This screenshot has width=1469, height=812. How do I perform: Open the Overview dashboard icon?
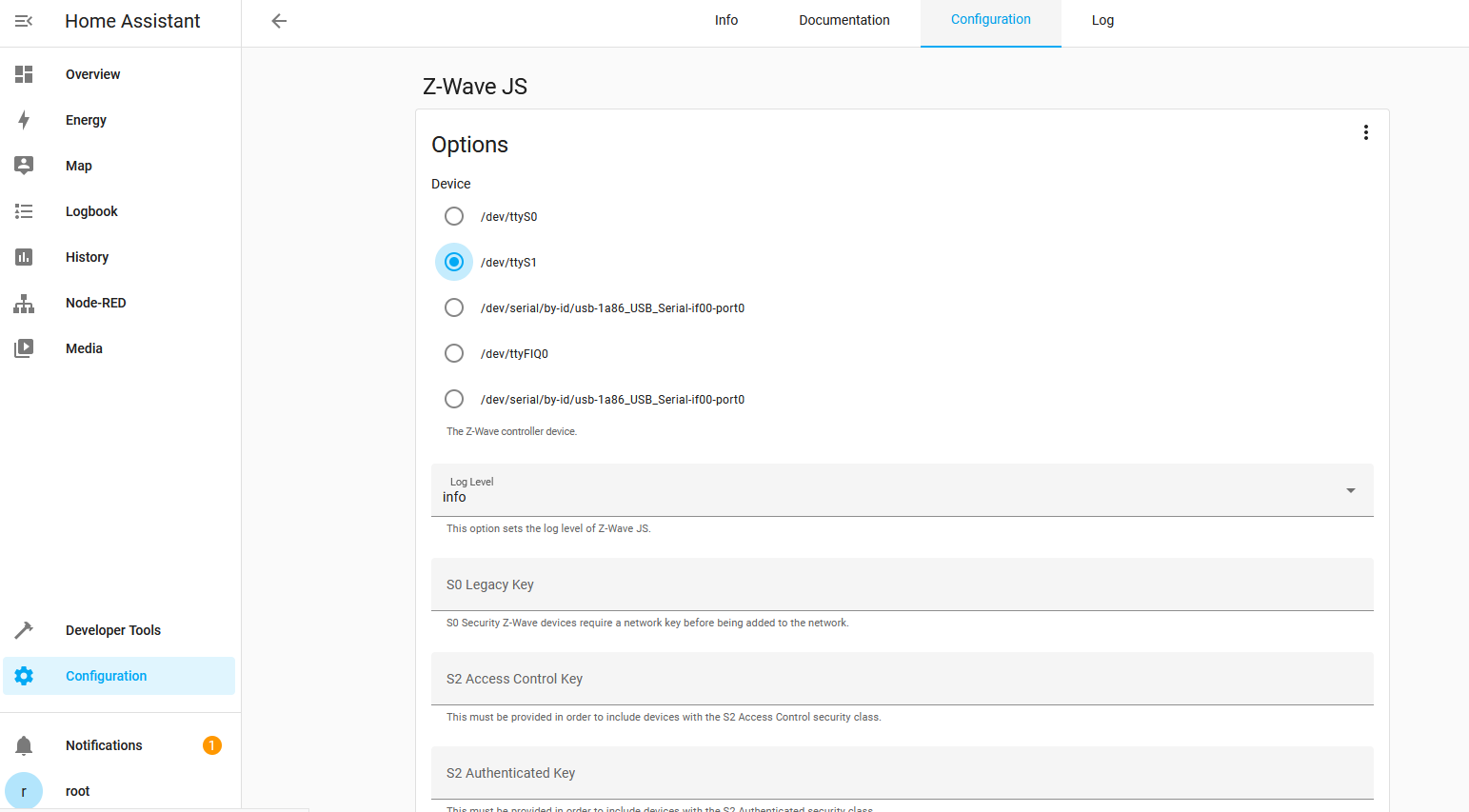click(24, 74)
